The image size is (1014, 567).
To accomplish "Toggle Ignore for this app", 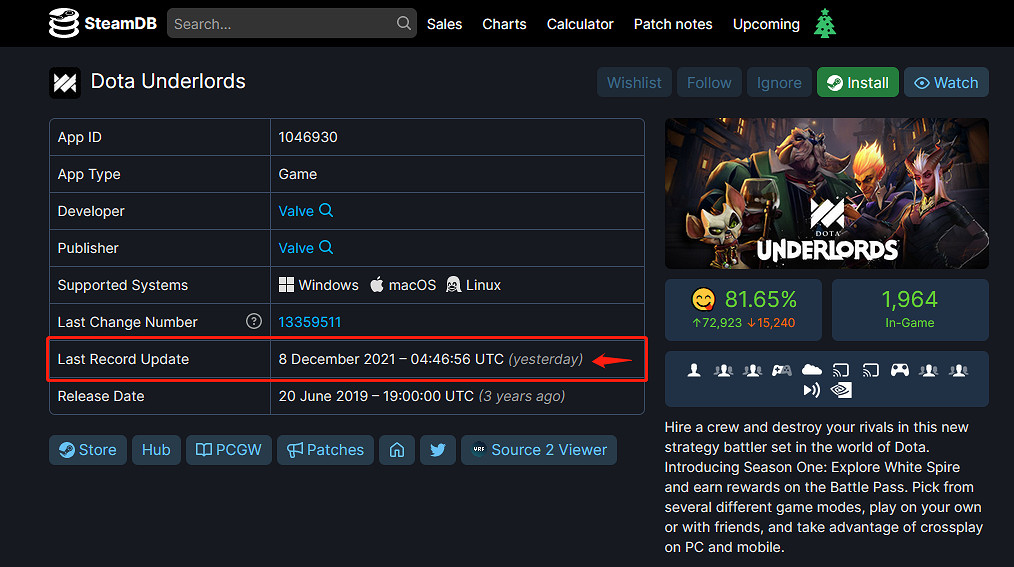I will (779, 83).
